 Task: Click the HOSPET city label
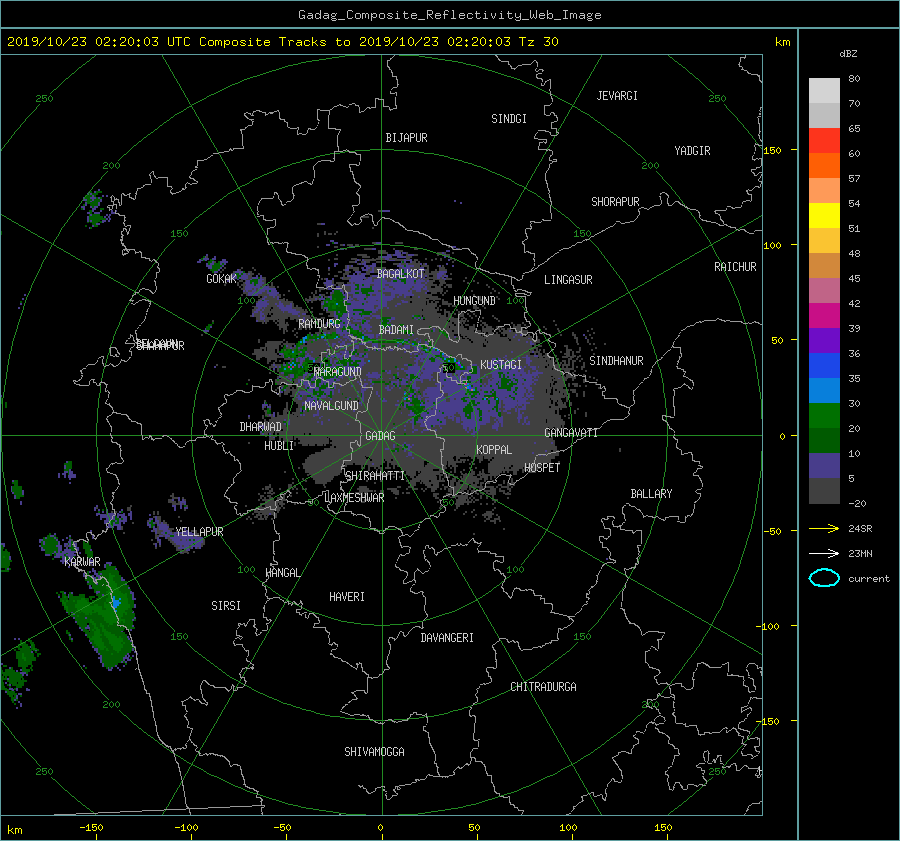(542, 468)
